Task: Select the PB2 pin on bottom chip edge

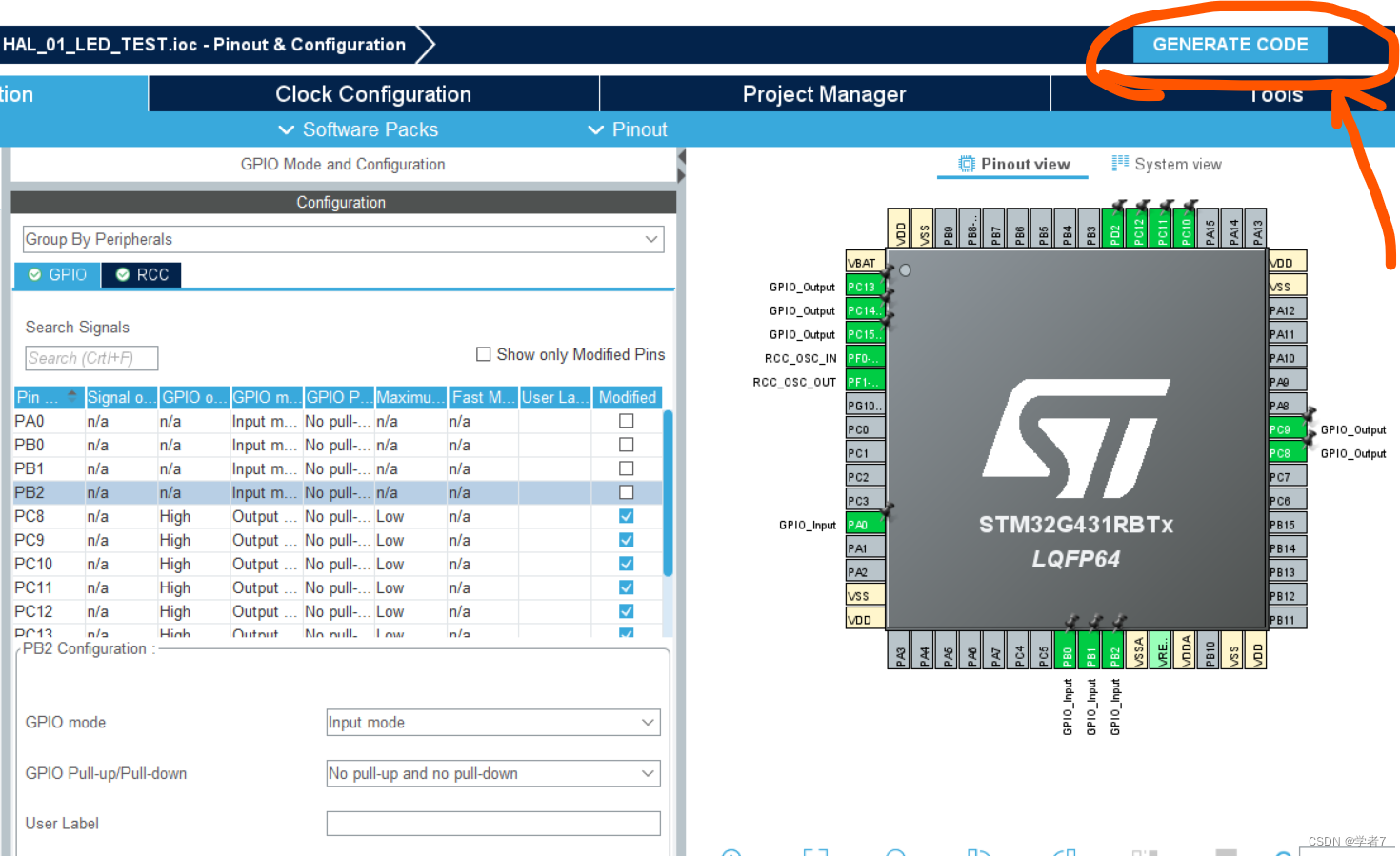Action: [1112, 651]
